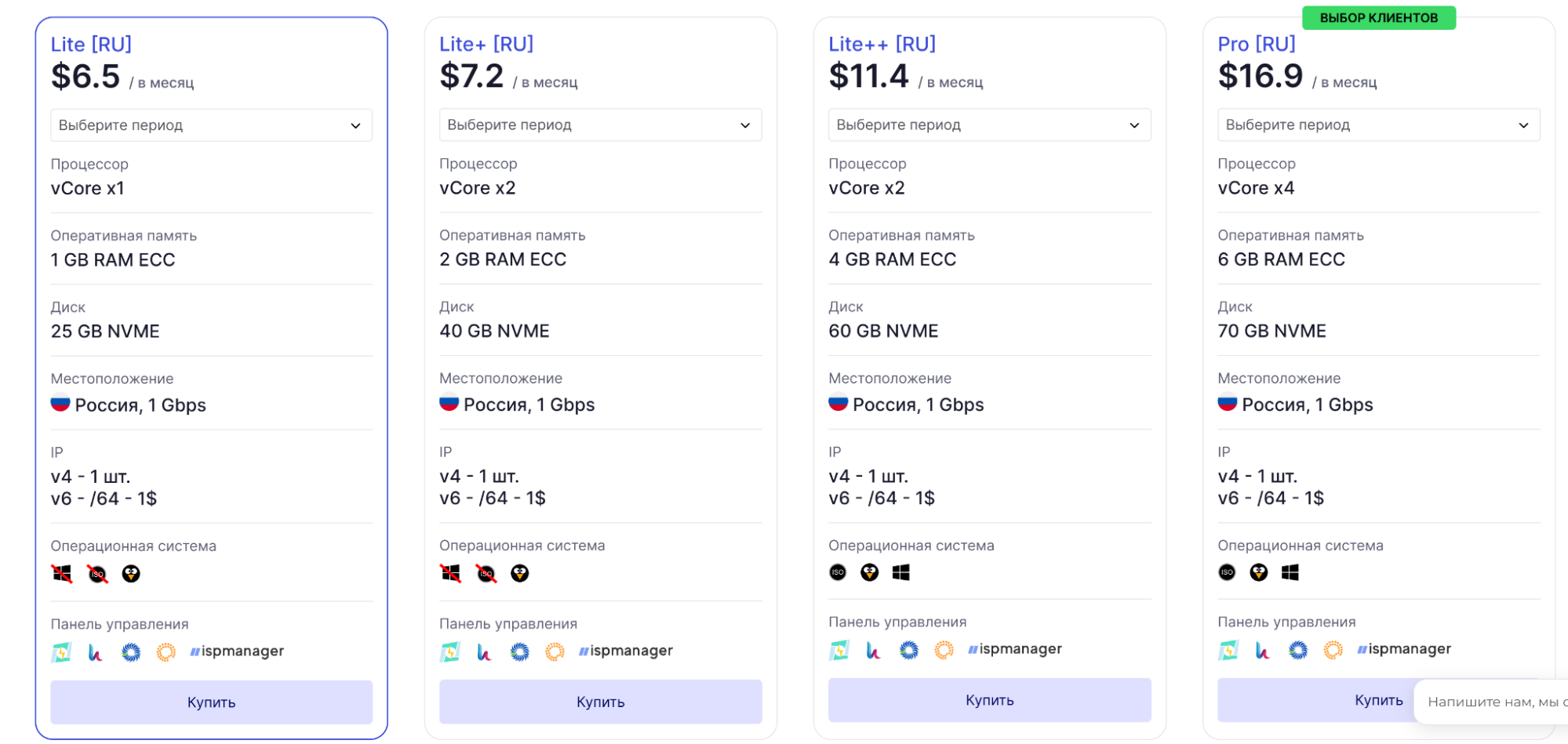Viewport: 1568px width, 744px height.
Task: Open the period selector for Lite++ [RU]
Action: coord(989,125)
